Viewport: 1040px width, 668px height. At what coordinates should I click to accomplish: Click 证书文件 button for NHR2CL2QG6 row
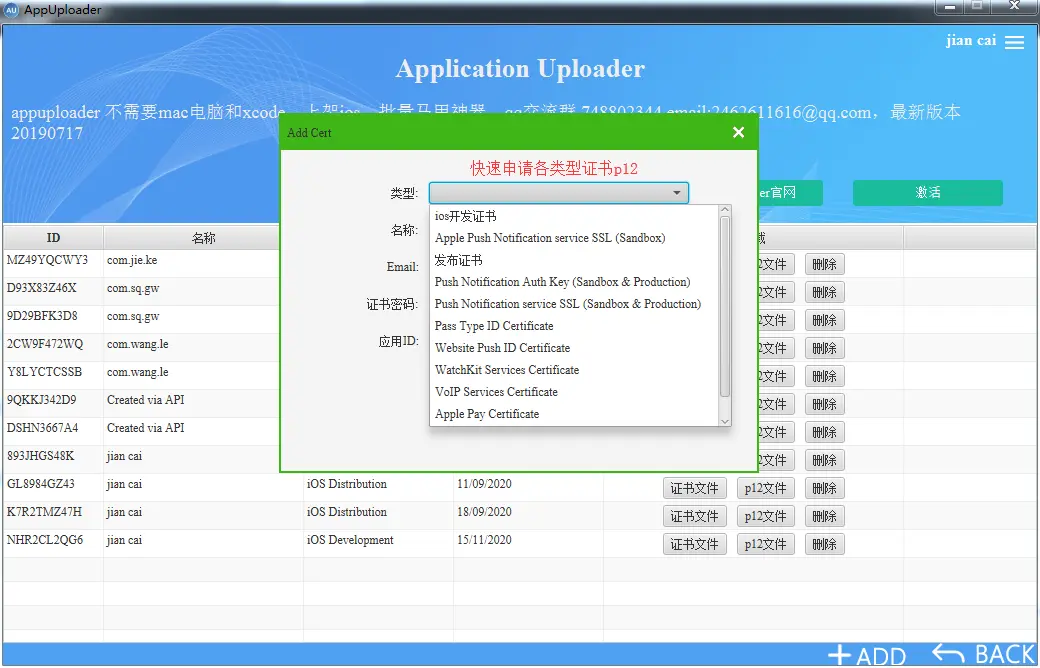(694, 544)
